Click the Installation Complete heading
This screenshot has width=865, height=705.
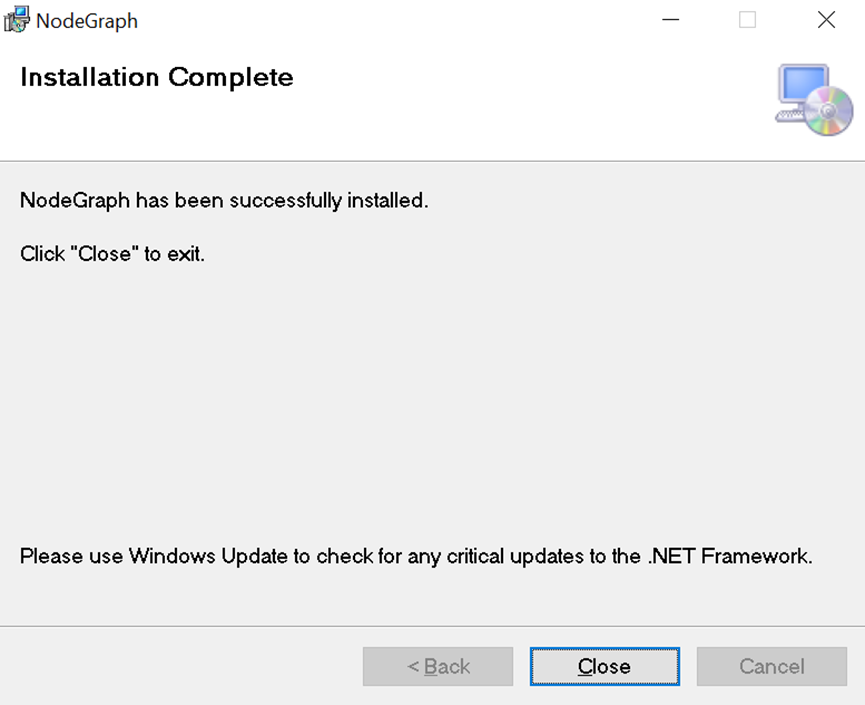[x=157, y=77]
